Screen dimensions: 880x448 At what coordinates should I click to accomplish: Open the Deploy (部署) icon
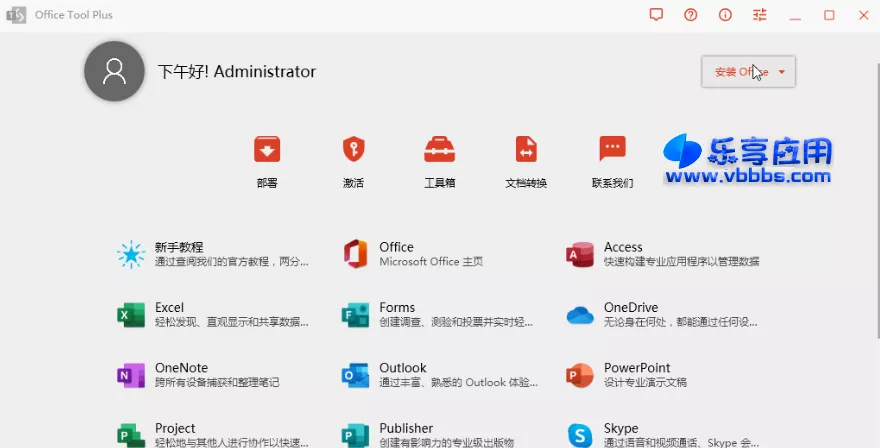click(x=267, y=149)
